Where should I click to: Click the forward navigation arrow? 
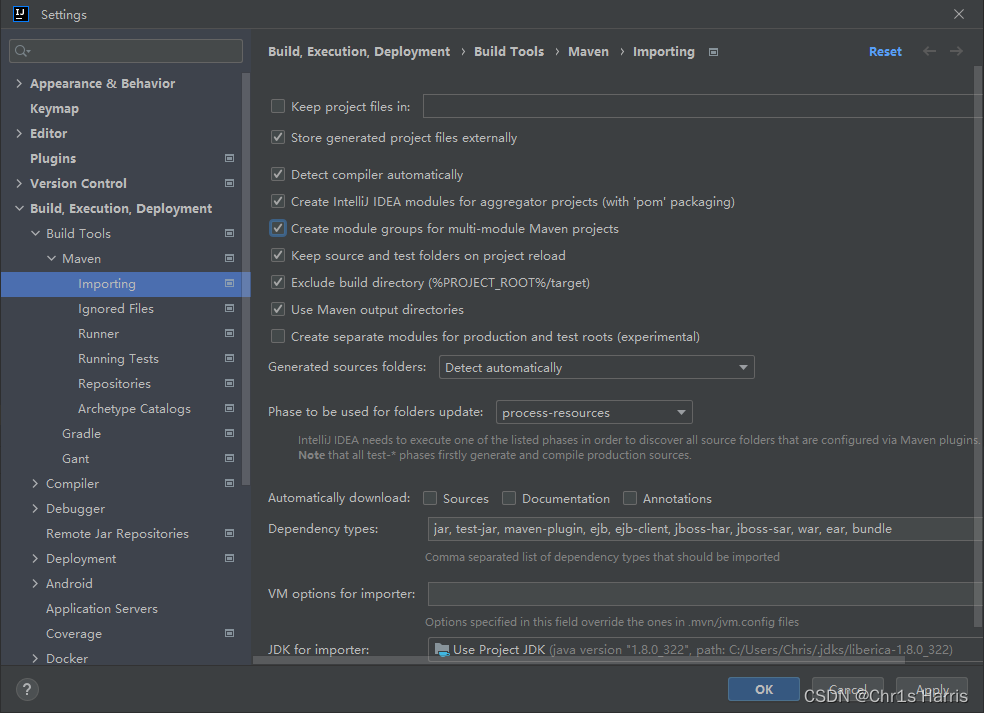point(956,51)
